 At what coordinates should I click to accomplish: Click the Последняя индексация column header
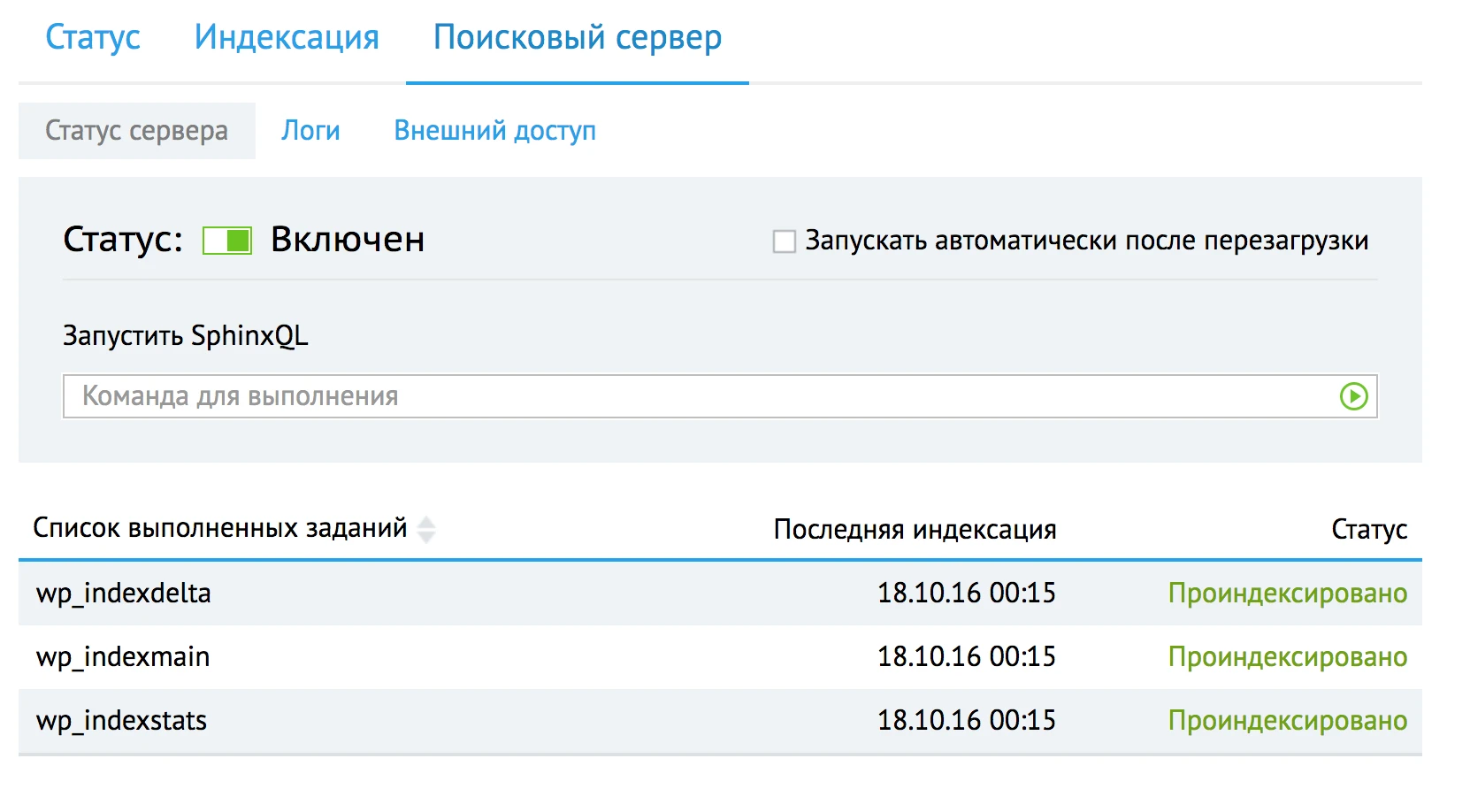915,529
